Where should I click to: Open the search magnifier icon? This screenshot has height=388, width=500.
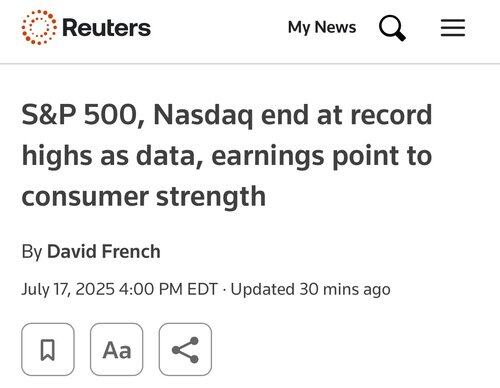point(392,28)
